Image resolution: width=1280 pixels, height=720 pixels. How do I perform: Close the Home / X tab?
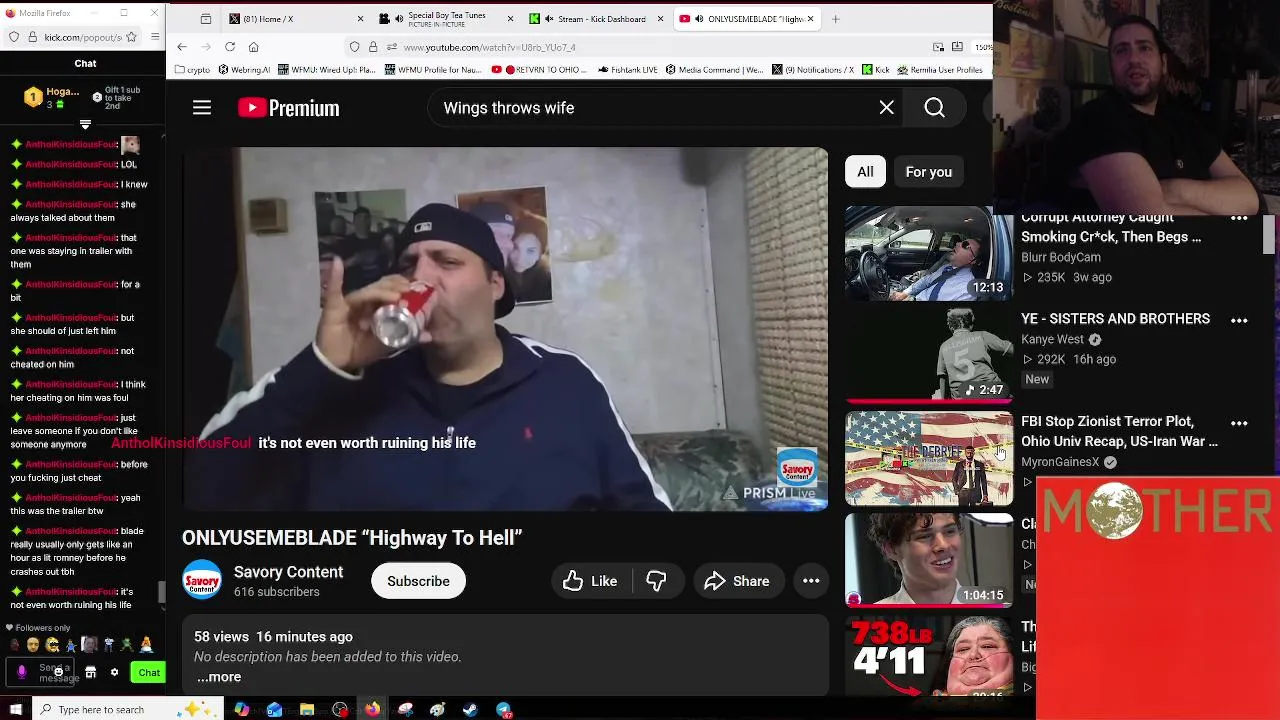pos(361,19)
